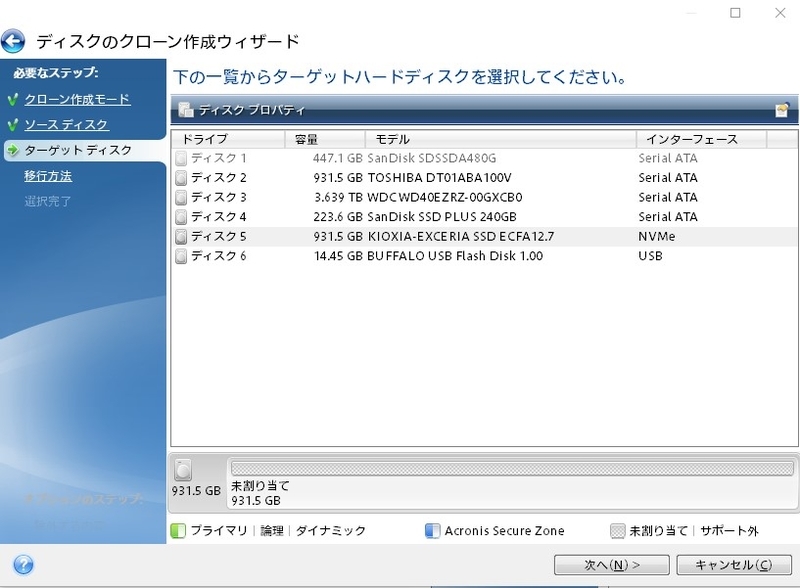Image resolution: width=800 pixels, height=588 pixels.
Task: Go to the クローン作成モード step
Action: (78, 99)
